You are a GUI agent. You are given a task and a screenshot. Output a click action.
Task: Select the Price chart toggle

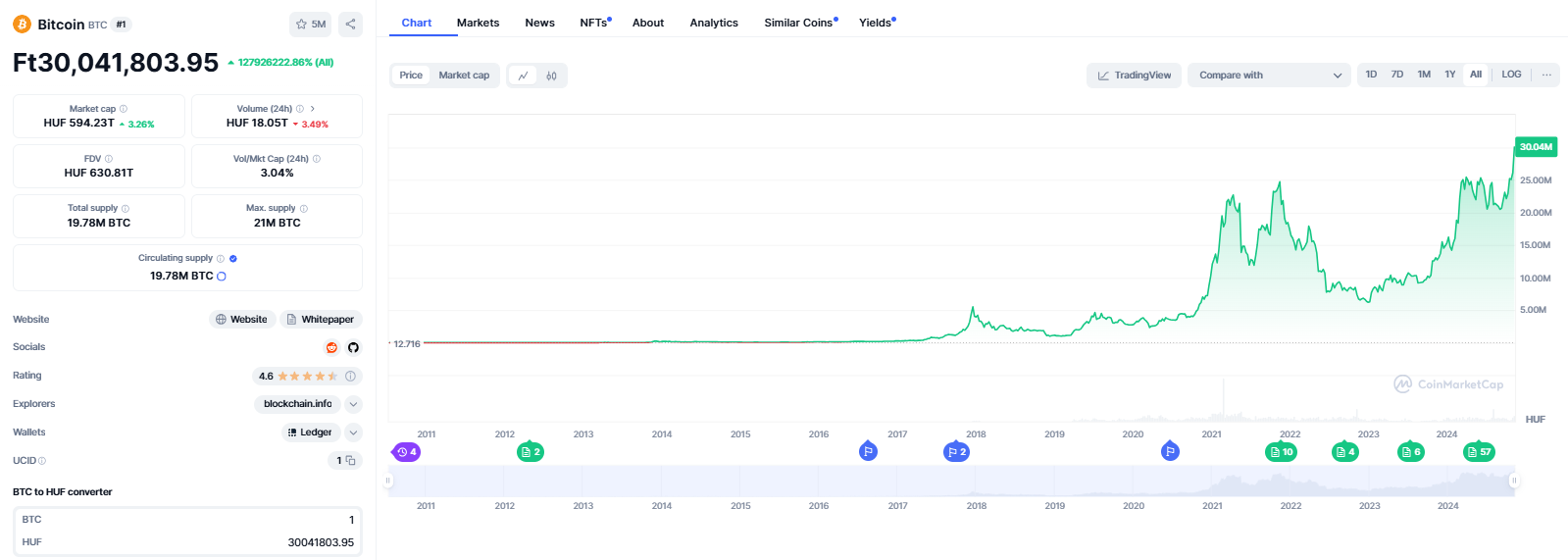[x=411, y=76]
